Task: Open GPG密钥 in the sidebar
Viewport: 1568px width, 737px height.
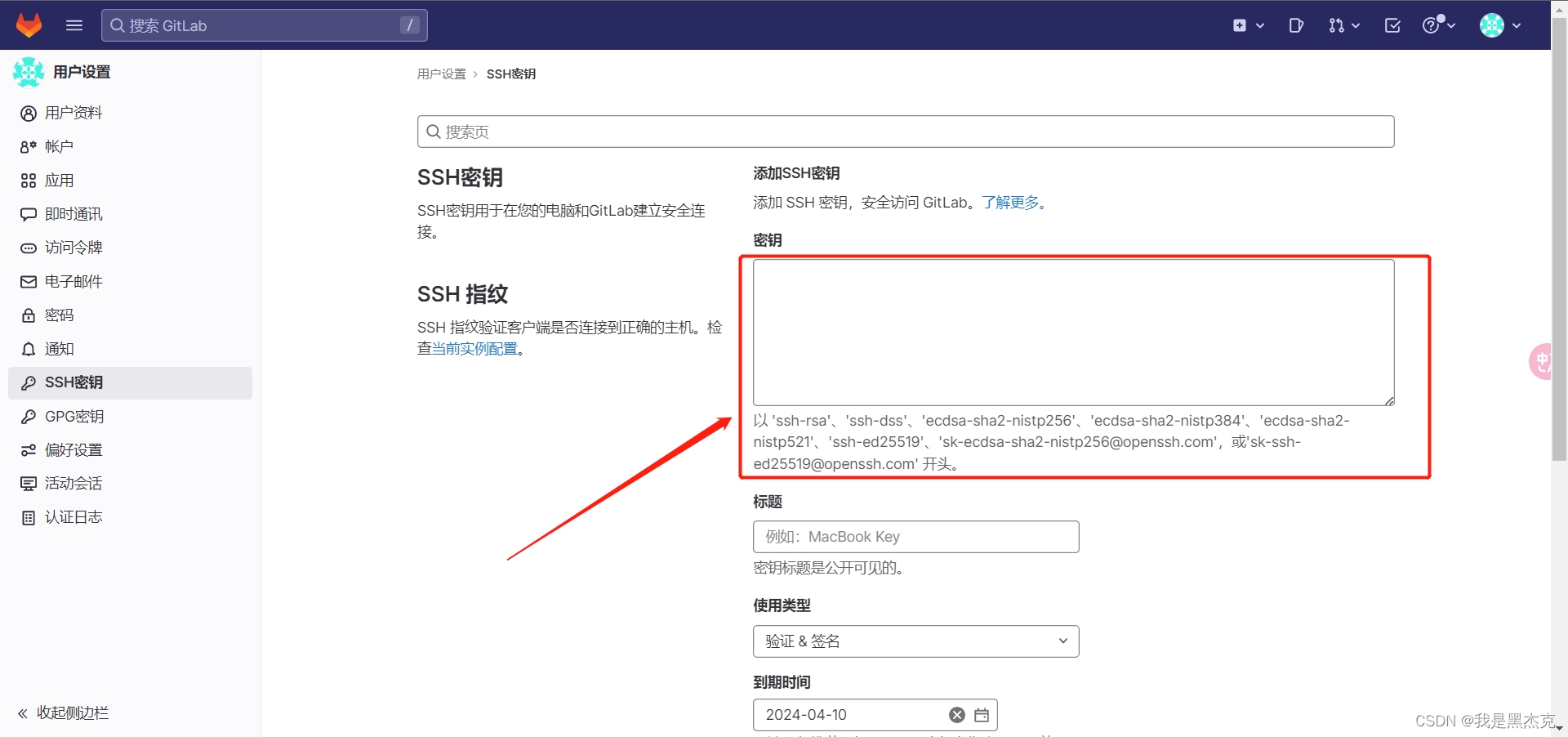Action: coord(130,417)
